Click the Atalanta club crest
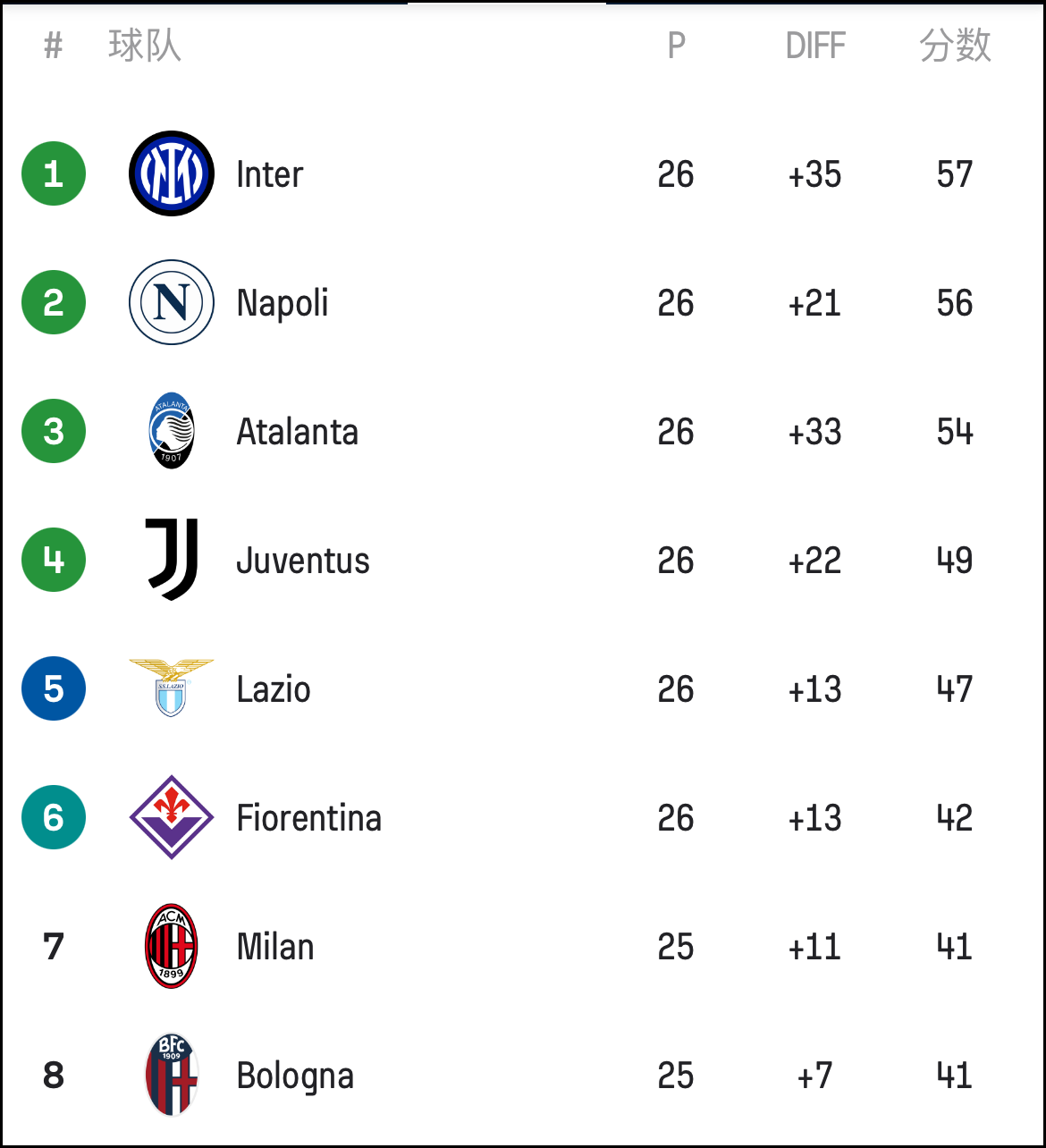Viewport: 1046px width, 1148px height. tap(172, 431)
